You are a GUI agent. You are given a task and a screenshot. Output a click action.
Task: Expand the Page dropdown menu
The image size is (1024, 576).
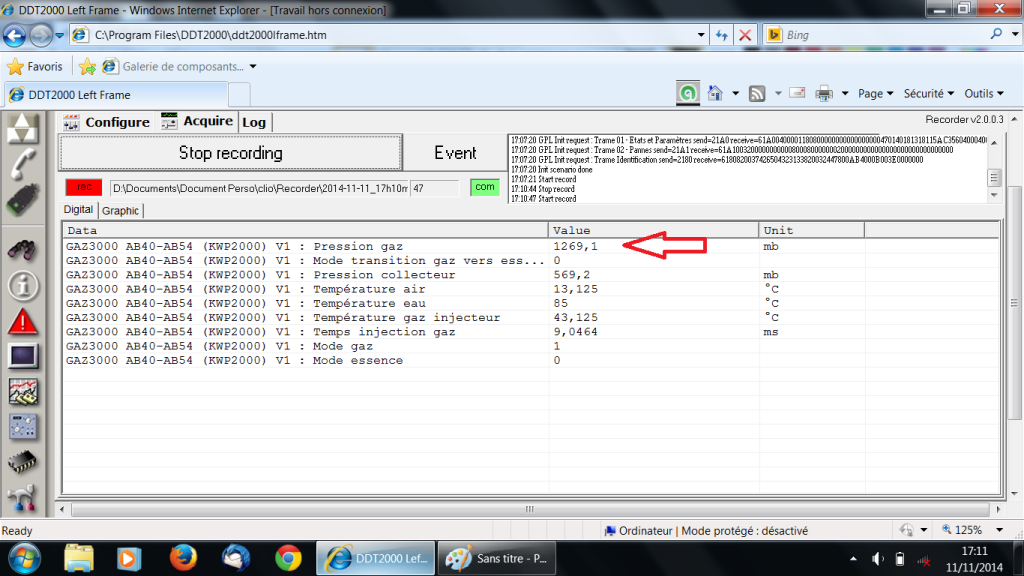click(x=876, y=93)
